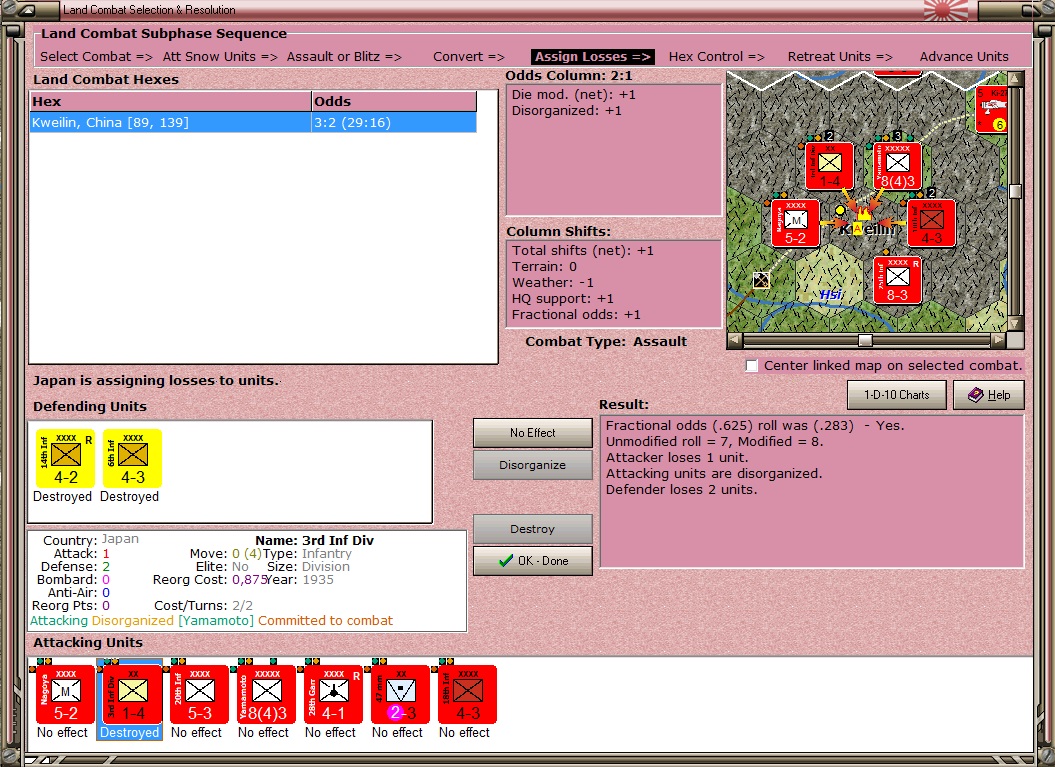Click the Weather: -1 shift line

pyautogui.click(x=552, y=283)
